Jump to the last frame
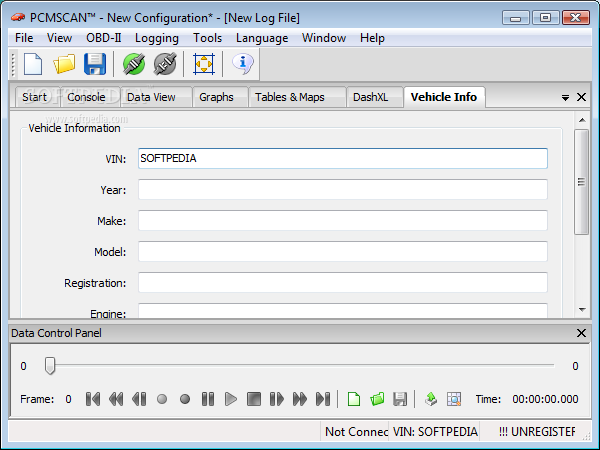The width and height of the screenshot is (600, 450). pos(323,399)
